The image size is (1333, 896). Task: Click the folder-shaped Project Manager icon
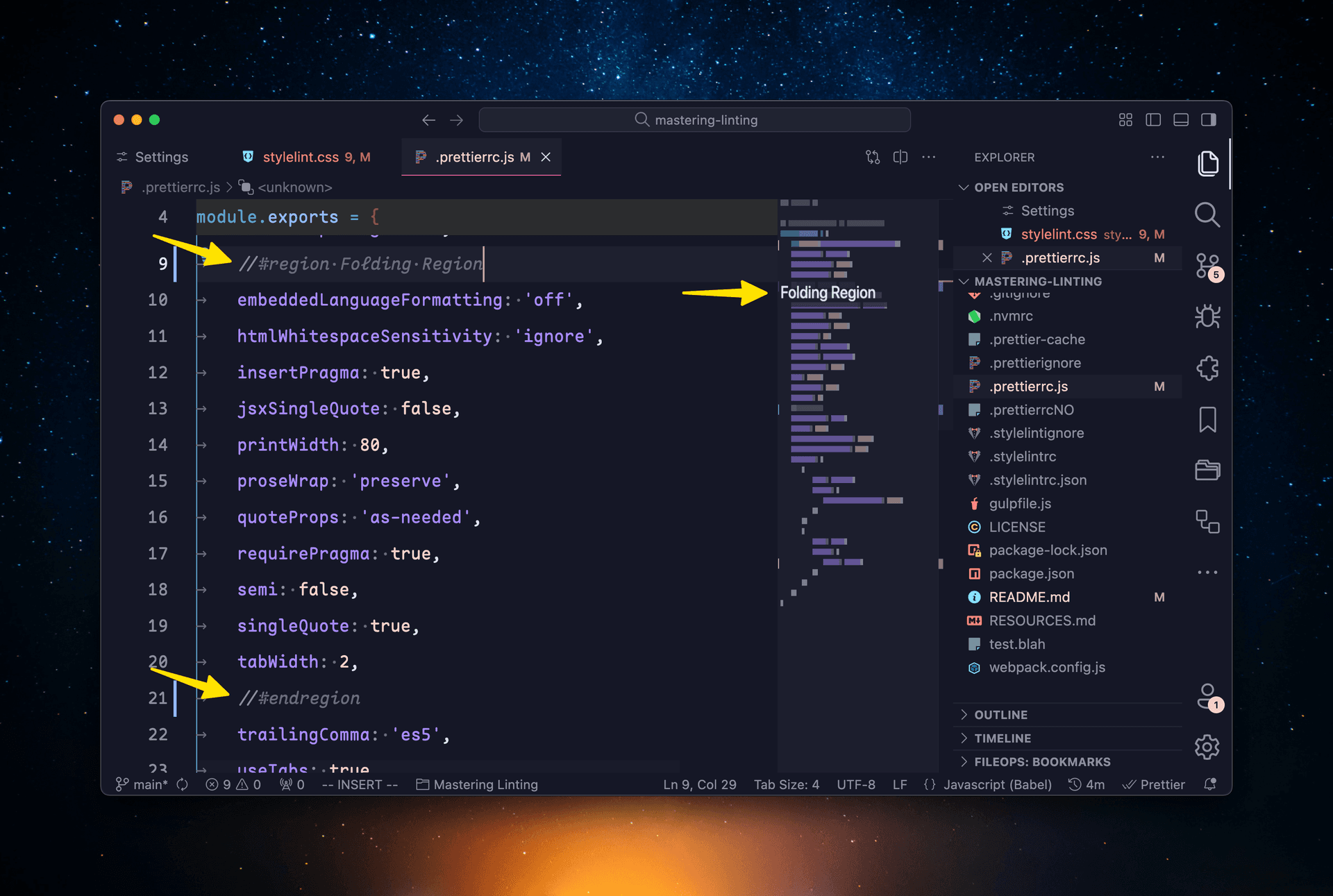pyautogui.click(x=1207, y=470)
